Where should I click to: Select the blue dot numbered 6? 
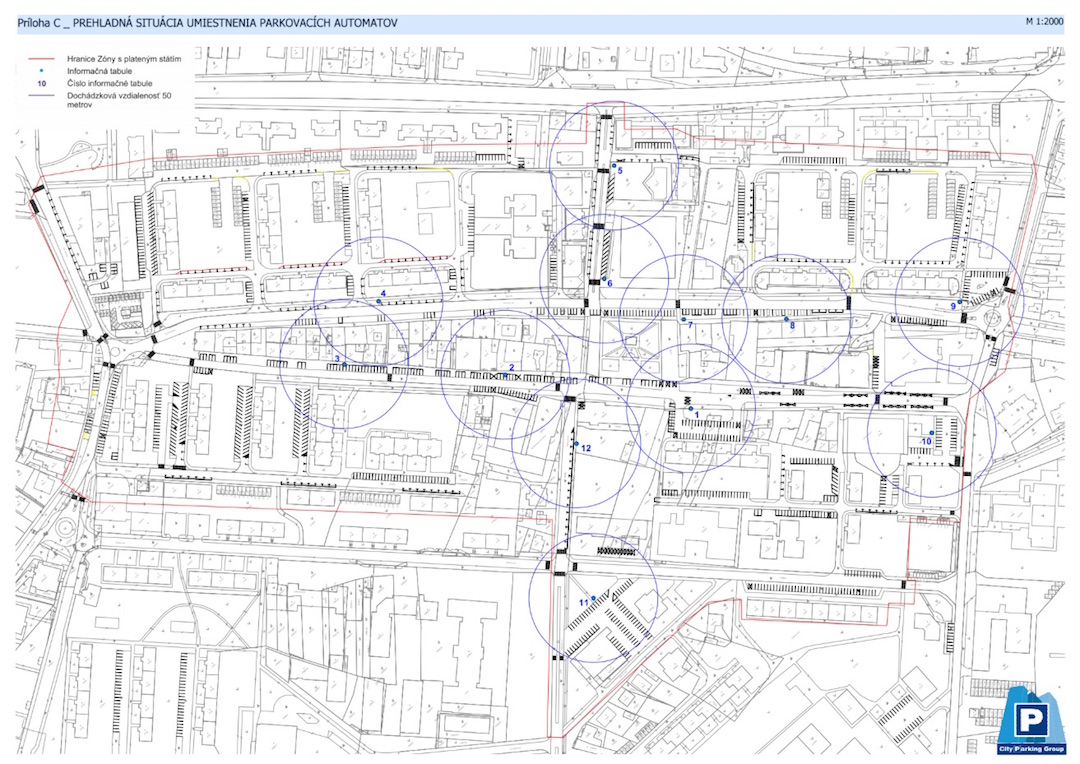point(603,280)
